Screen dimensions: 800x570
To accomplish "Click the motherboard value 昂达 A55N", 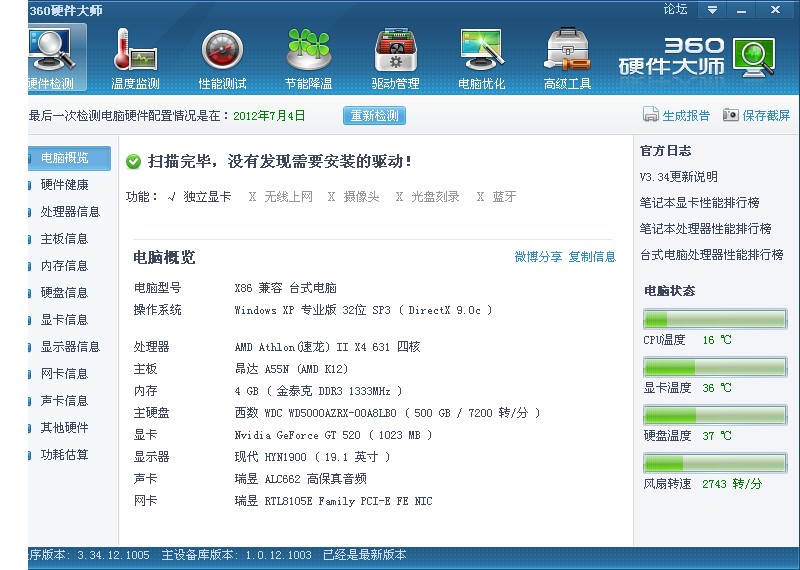I will pos(291,369).
